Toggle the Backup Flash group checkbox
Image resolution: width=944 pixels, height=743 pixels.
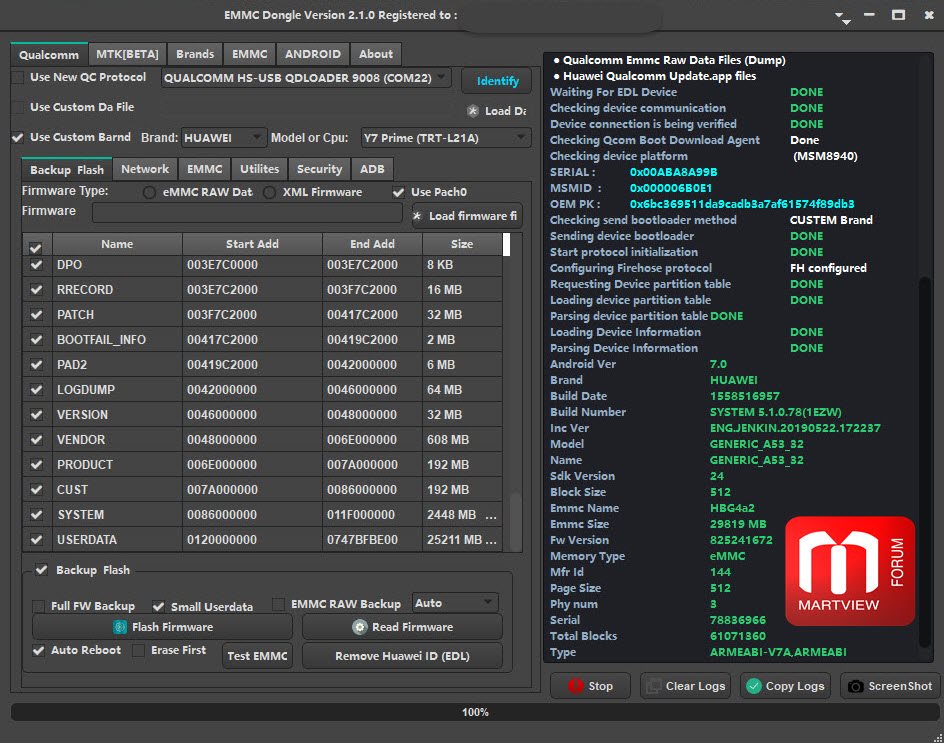[42, 570]
